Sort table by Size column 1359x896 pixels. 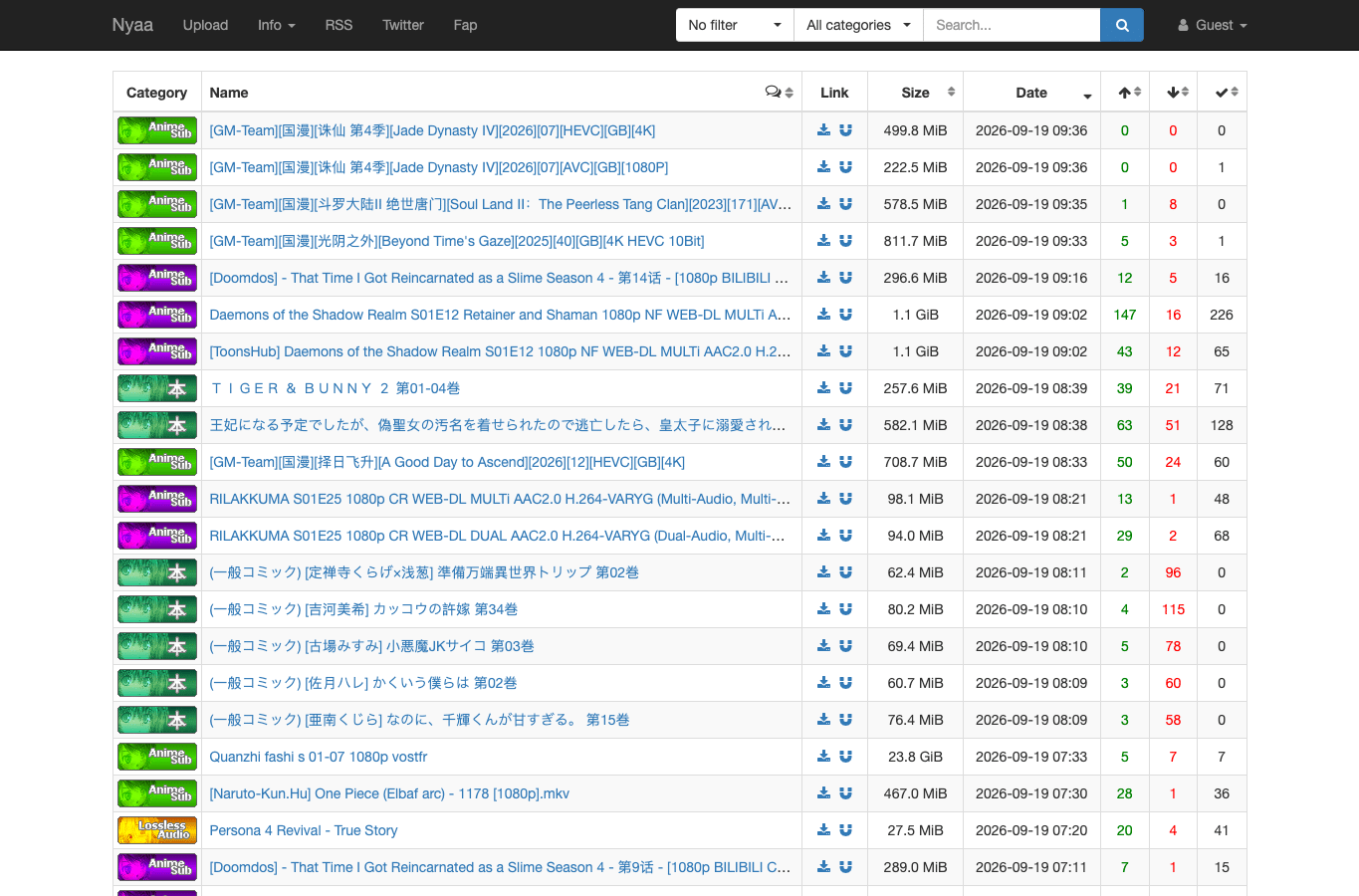(x=916, y=93)
